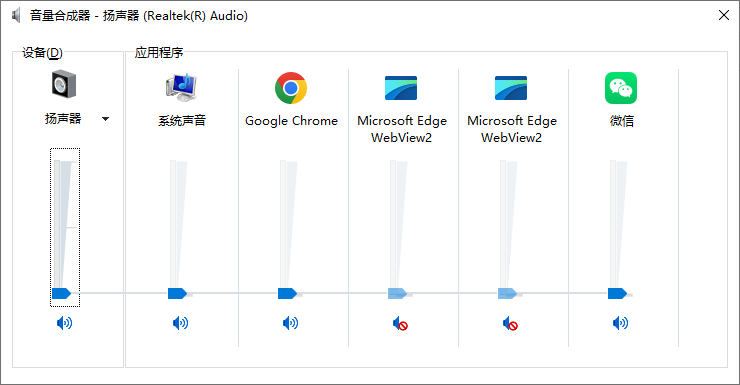
Task: Open the 系统声音 system sounds icon
Action: tap(181, 87)
